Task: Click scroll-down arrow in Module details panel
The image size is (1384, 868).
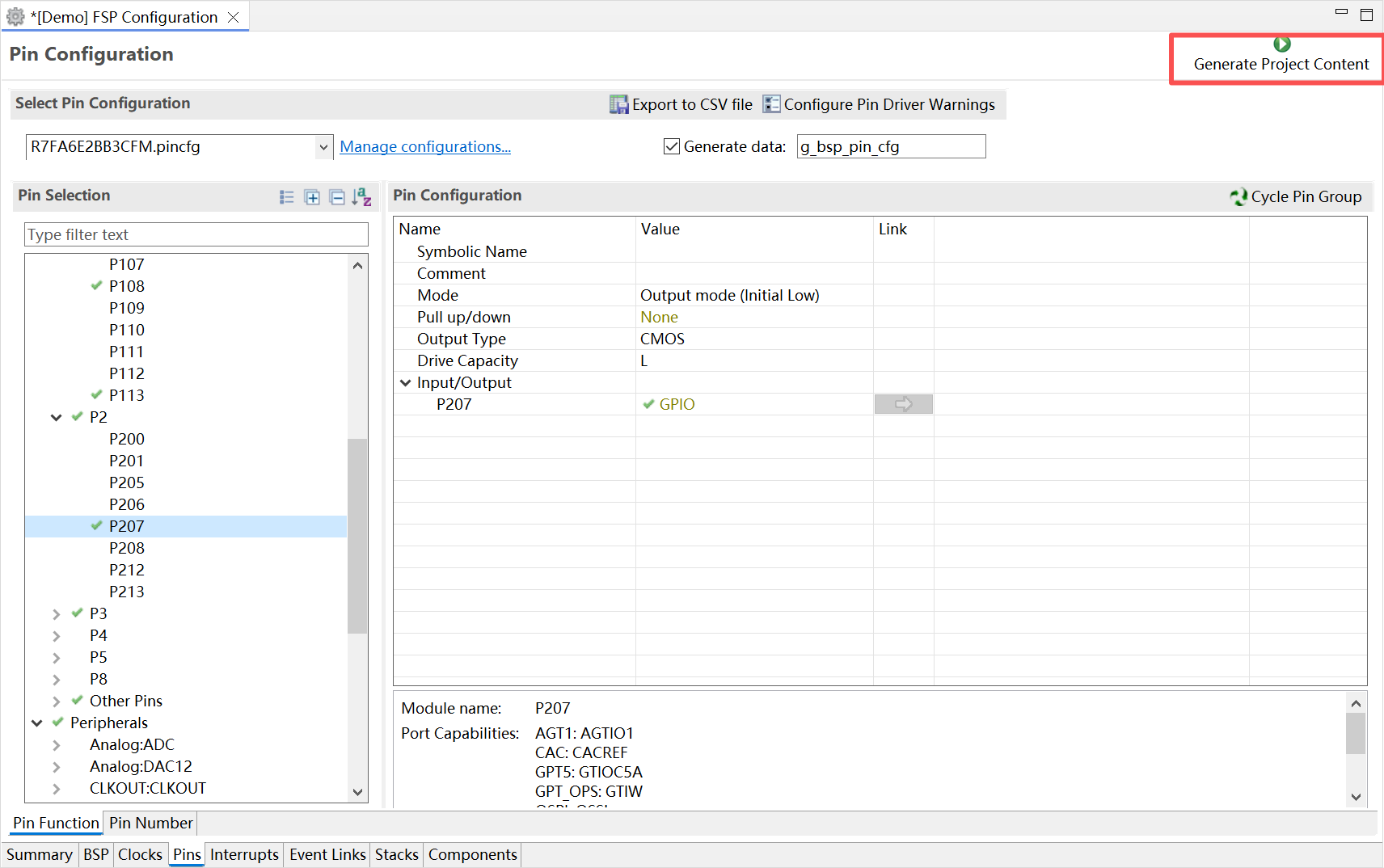Action: tap(1356, 796)
